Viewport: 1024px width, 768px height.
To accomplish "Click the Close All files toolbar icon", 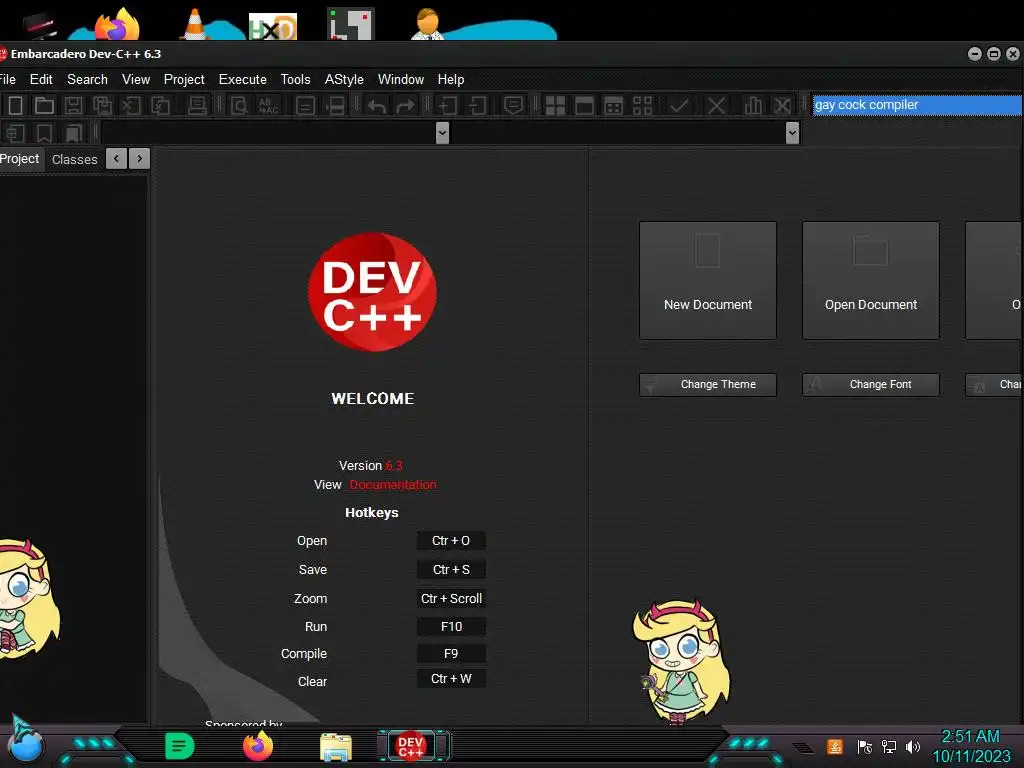I will 160,105.
